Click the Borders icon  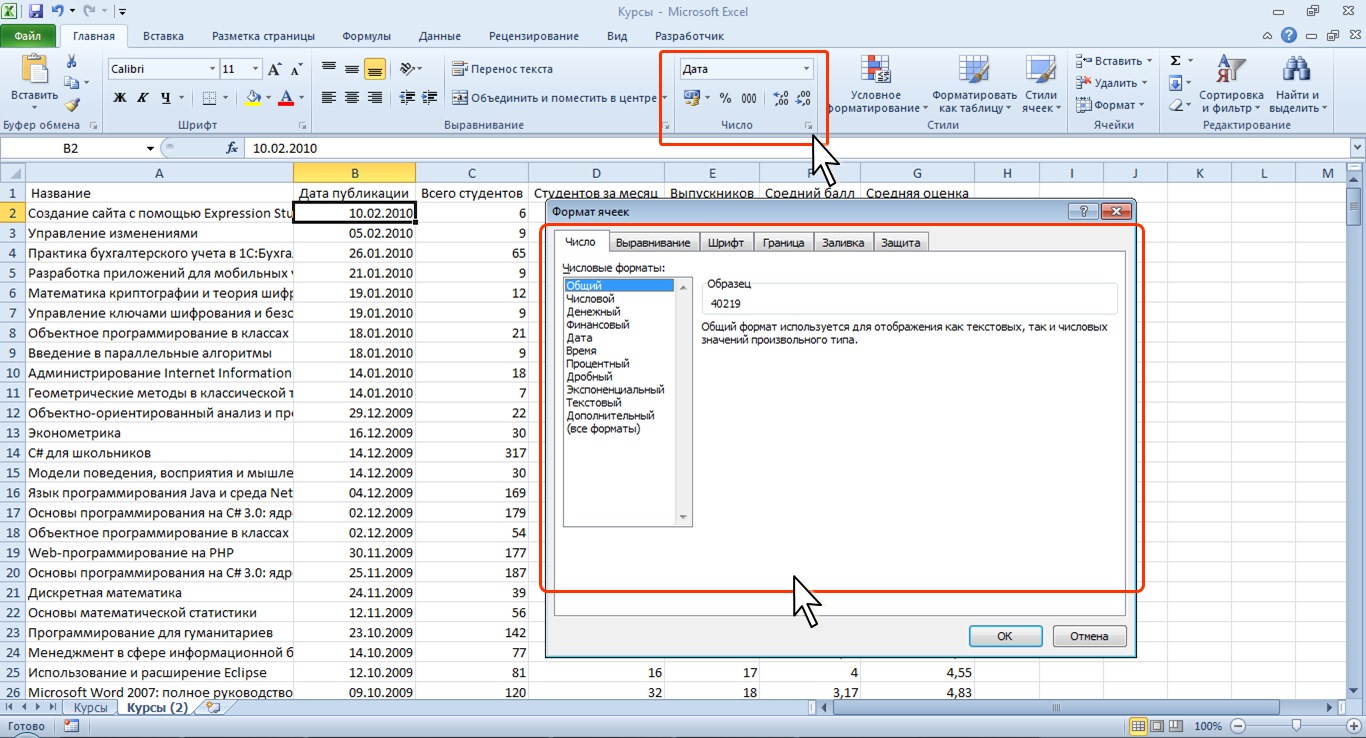coord(209,98)
